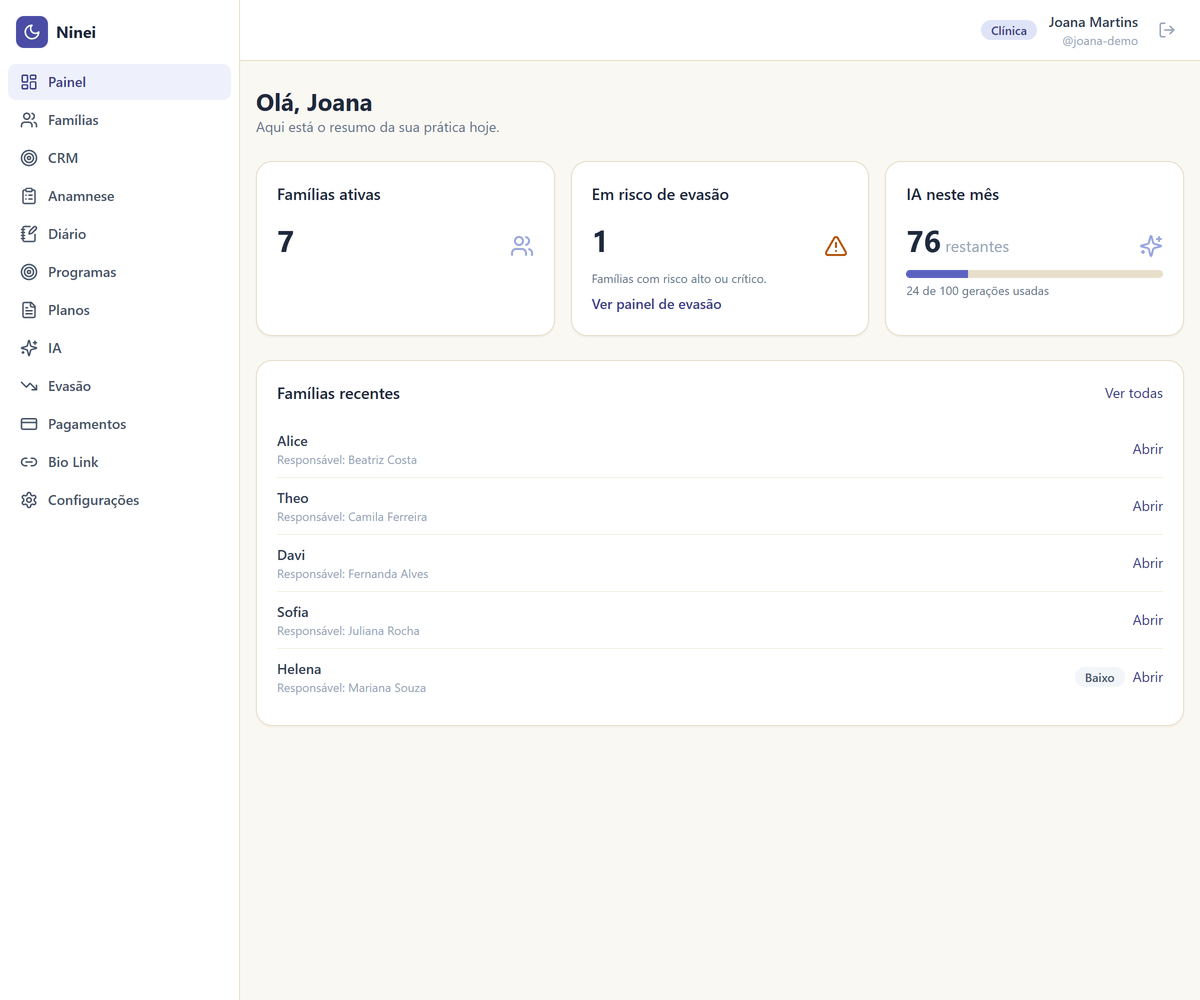Click the name Helena in the list
Viewport: 1200px width, 1000px height.
(299, 669)
